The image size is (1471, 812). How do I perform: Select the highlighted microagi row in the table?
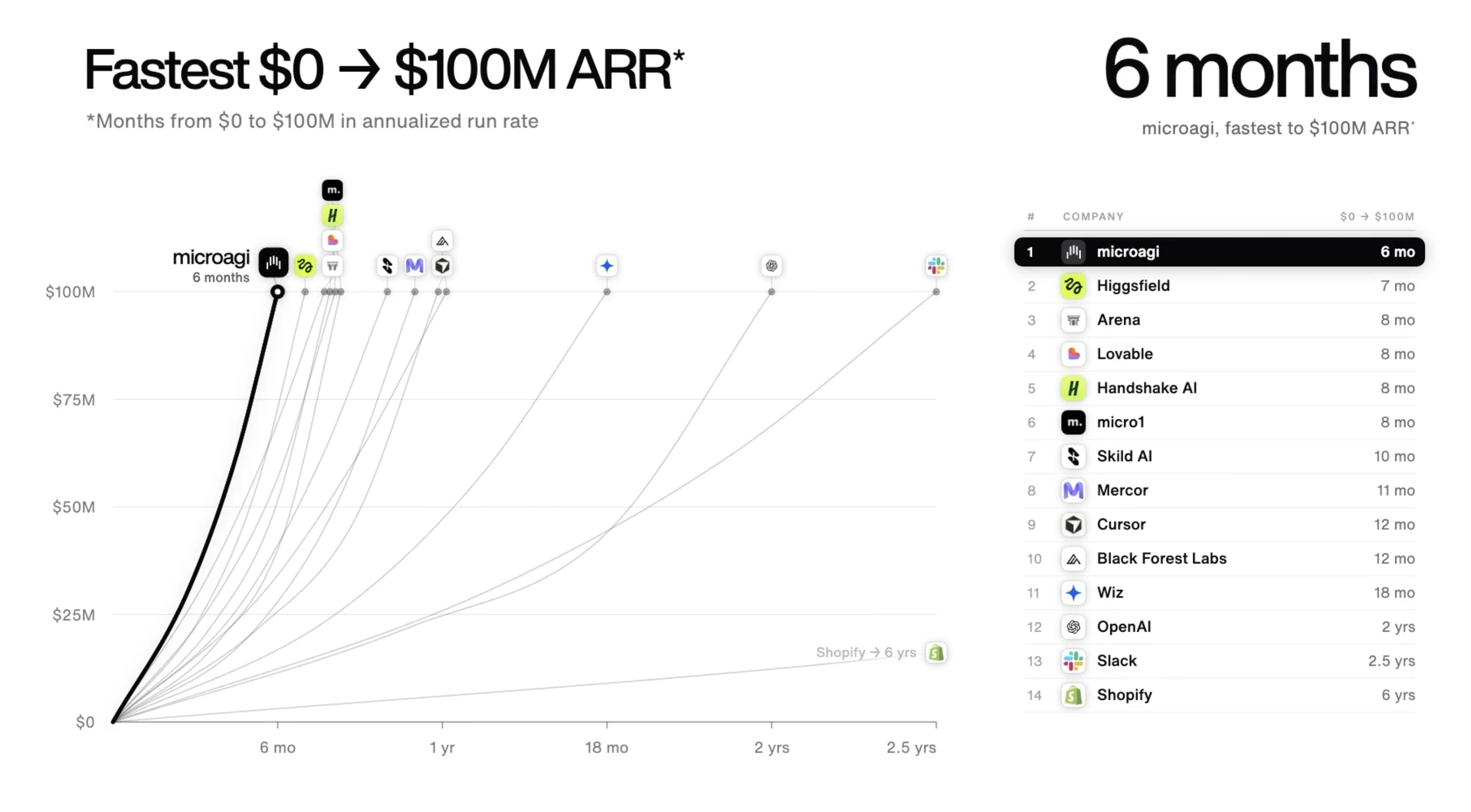tap(1219, 252)
